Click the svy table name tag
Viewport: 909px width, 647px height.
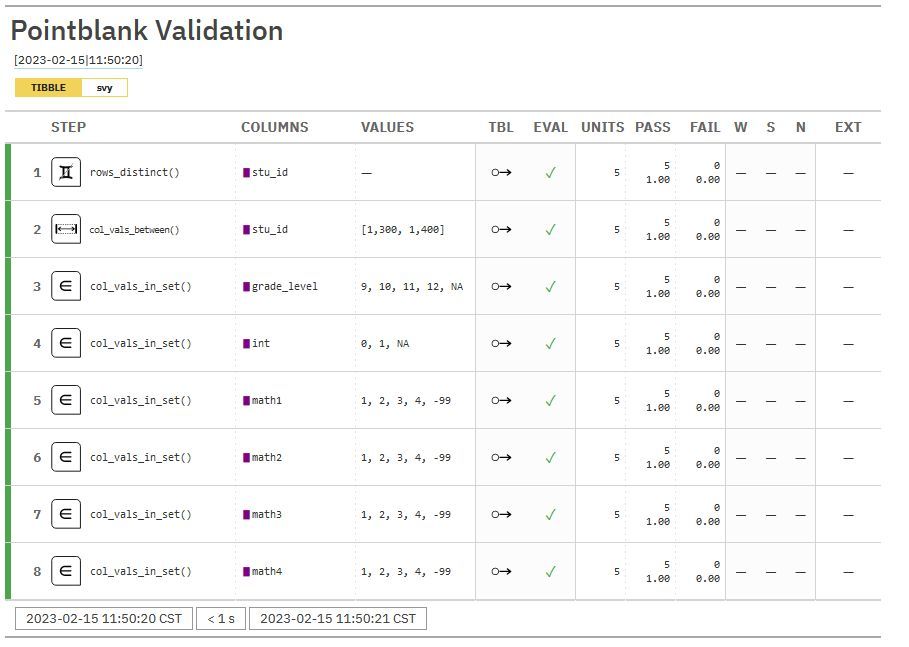pos(104,88)
